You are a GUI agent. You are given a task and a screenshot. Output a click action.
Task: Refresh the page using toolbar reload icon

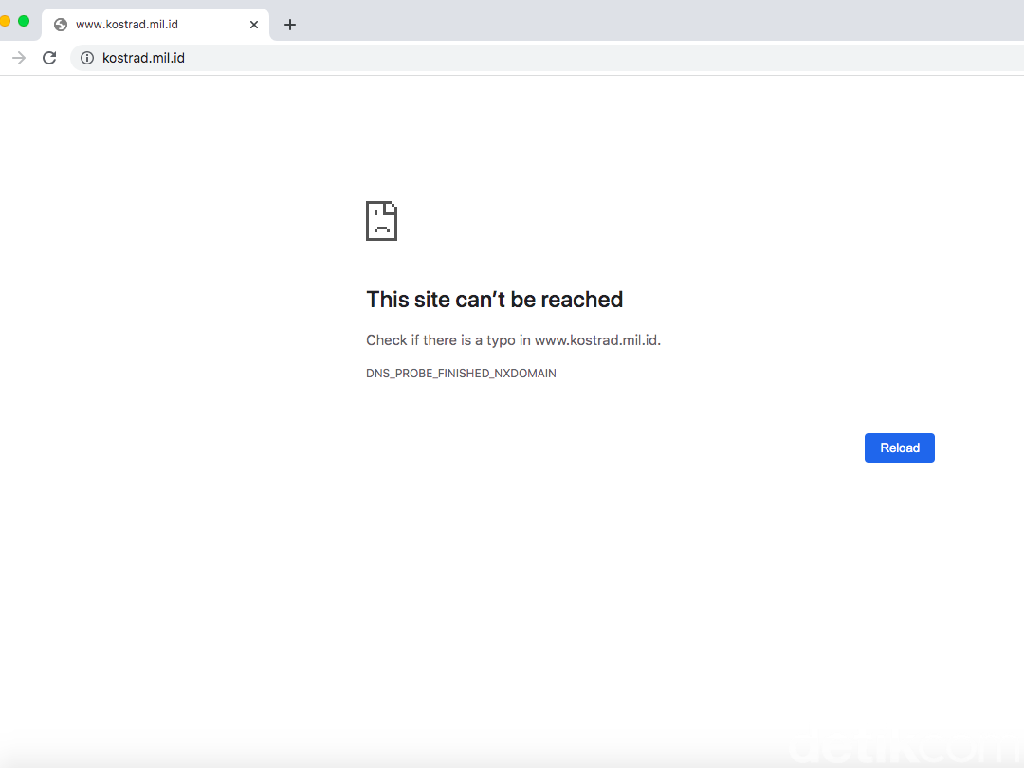[50, 58]
